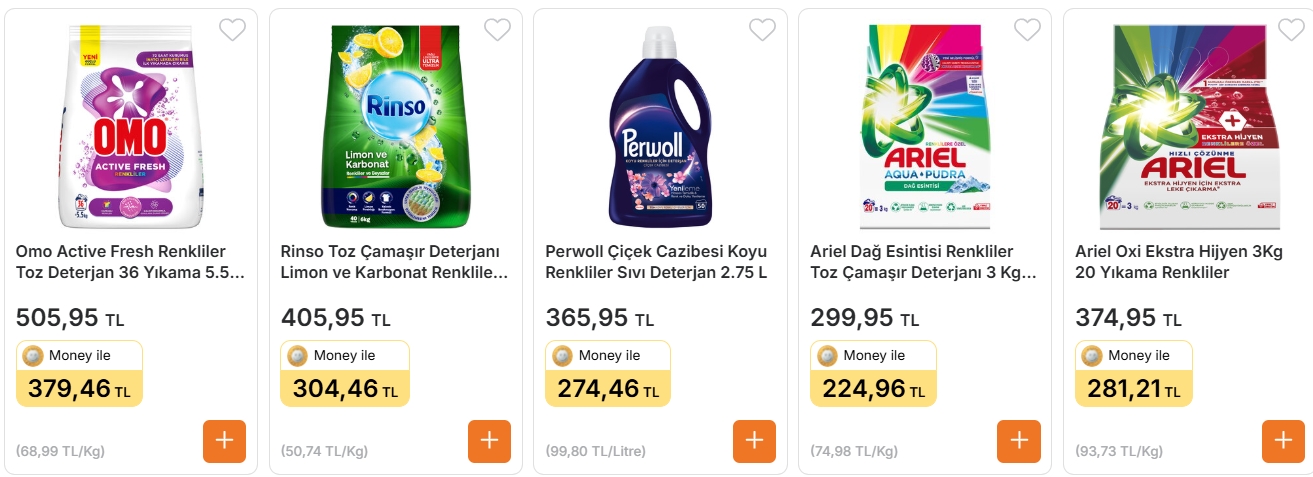1313x477 pixels.
Task: Favorite the Perwoll Çiçek Cazibesi product
Action: 762,30
